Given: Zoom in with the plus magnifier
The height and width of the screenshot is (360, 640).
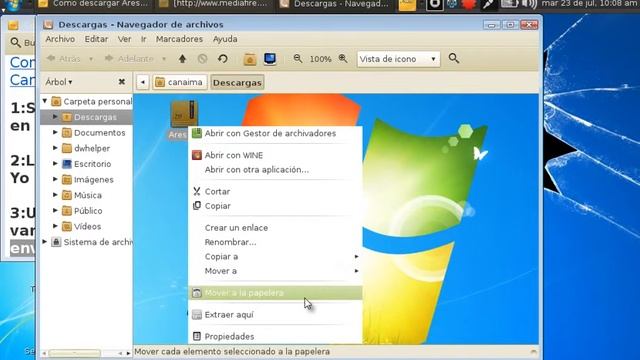Looking at the screenshot, I should pyautogui.click(x=343, y=59).
